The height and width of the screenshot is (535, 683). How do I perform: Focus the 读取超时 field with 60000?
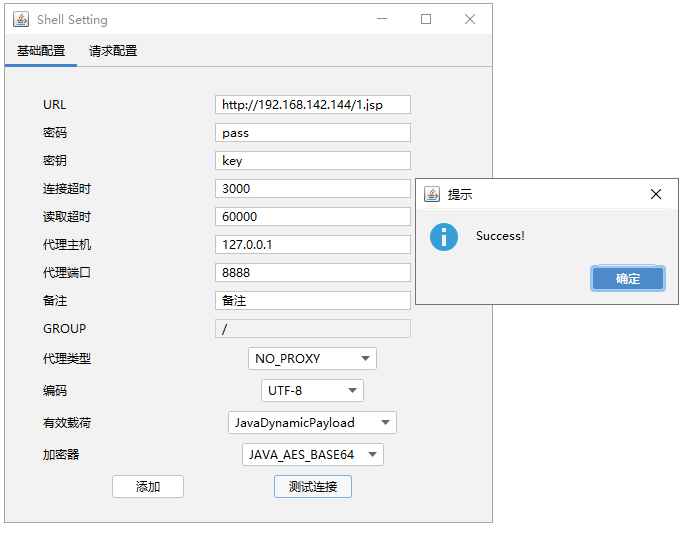pos(313,217)
